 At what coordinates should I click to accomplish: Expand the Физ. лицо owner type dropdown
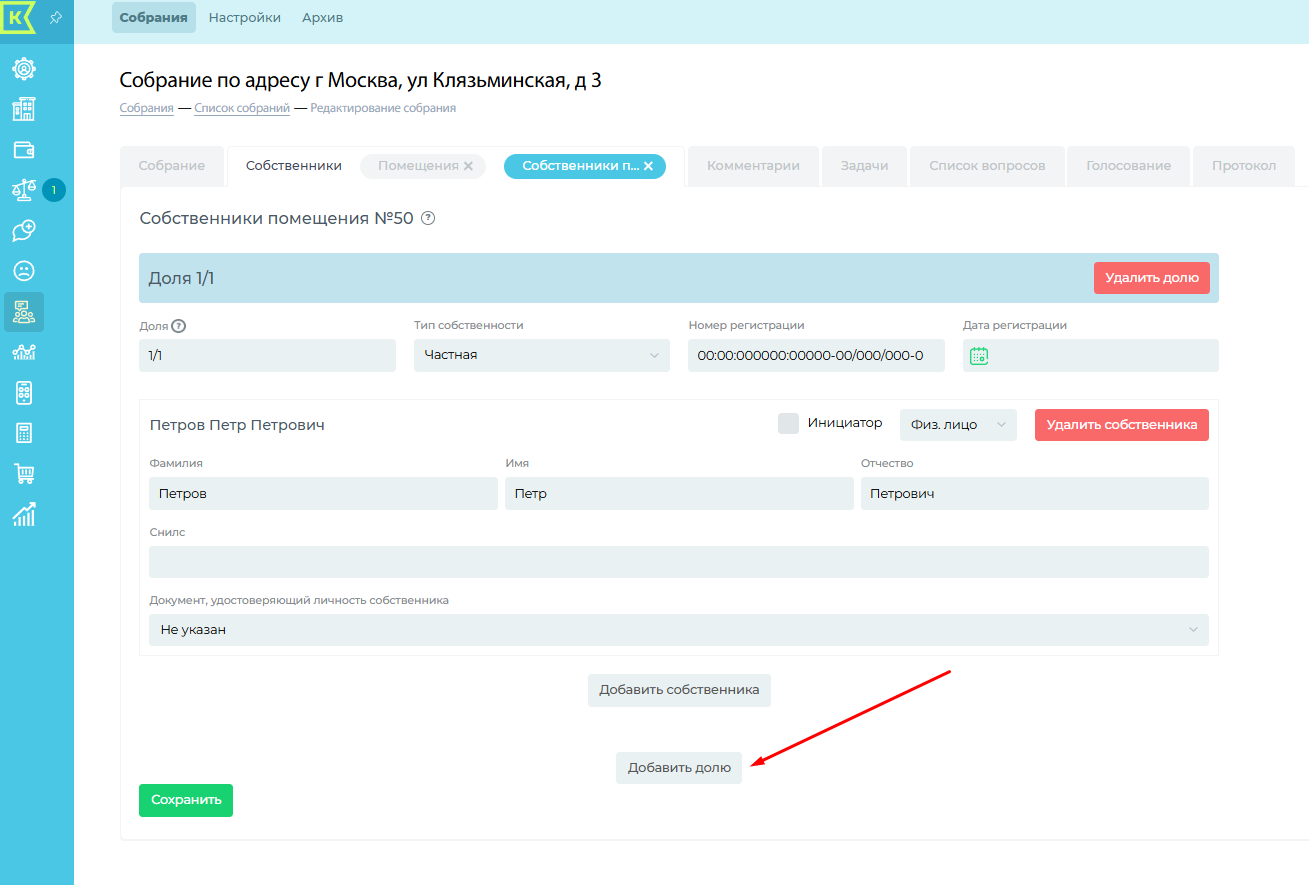point(957,425)
